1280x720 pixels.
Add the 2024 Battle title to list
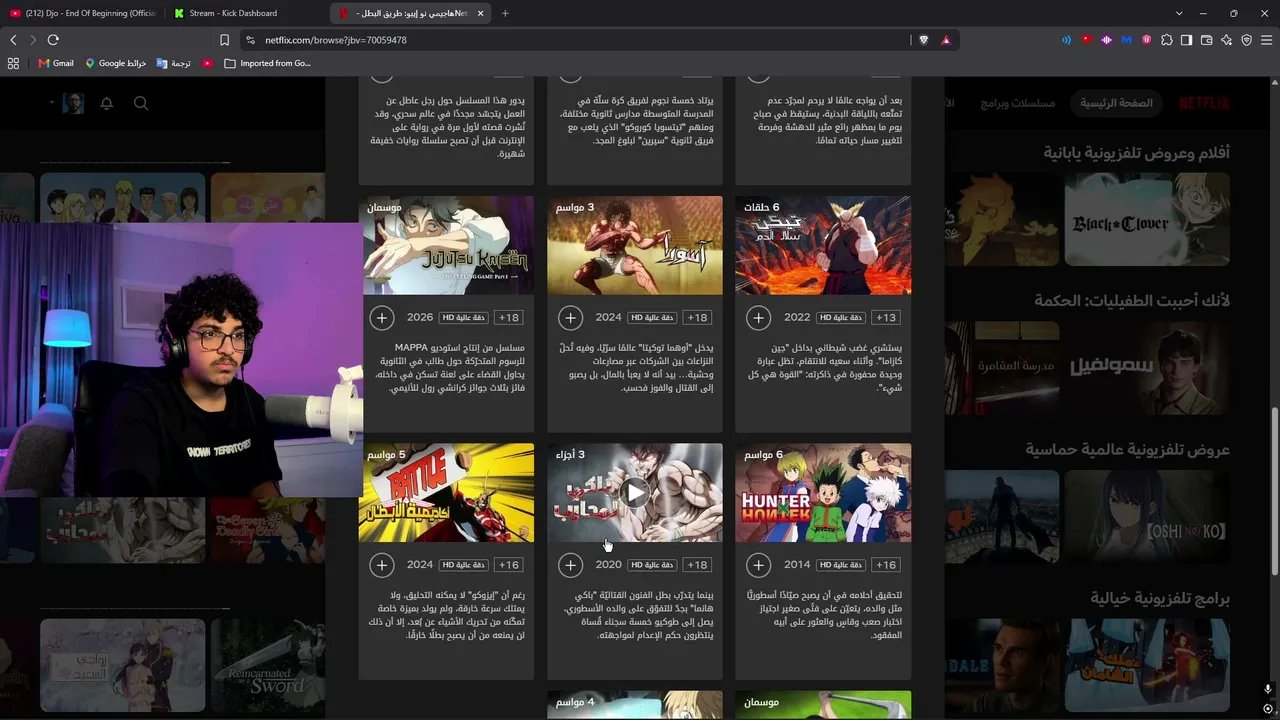click(382, 565)
